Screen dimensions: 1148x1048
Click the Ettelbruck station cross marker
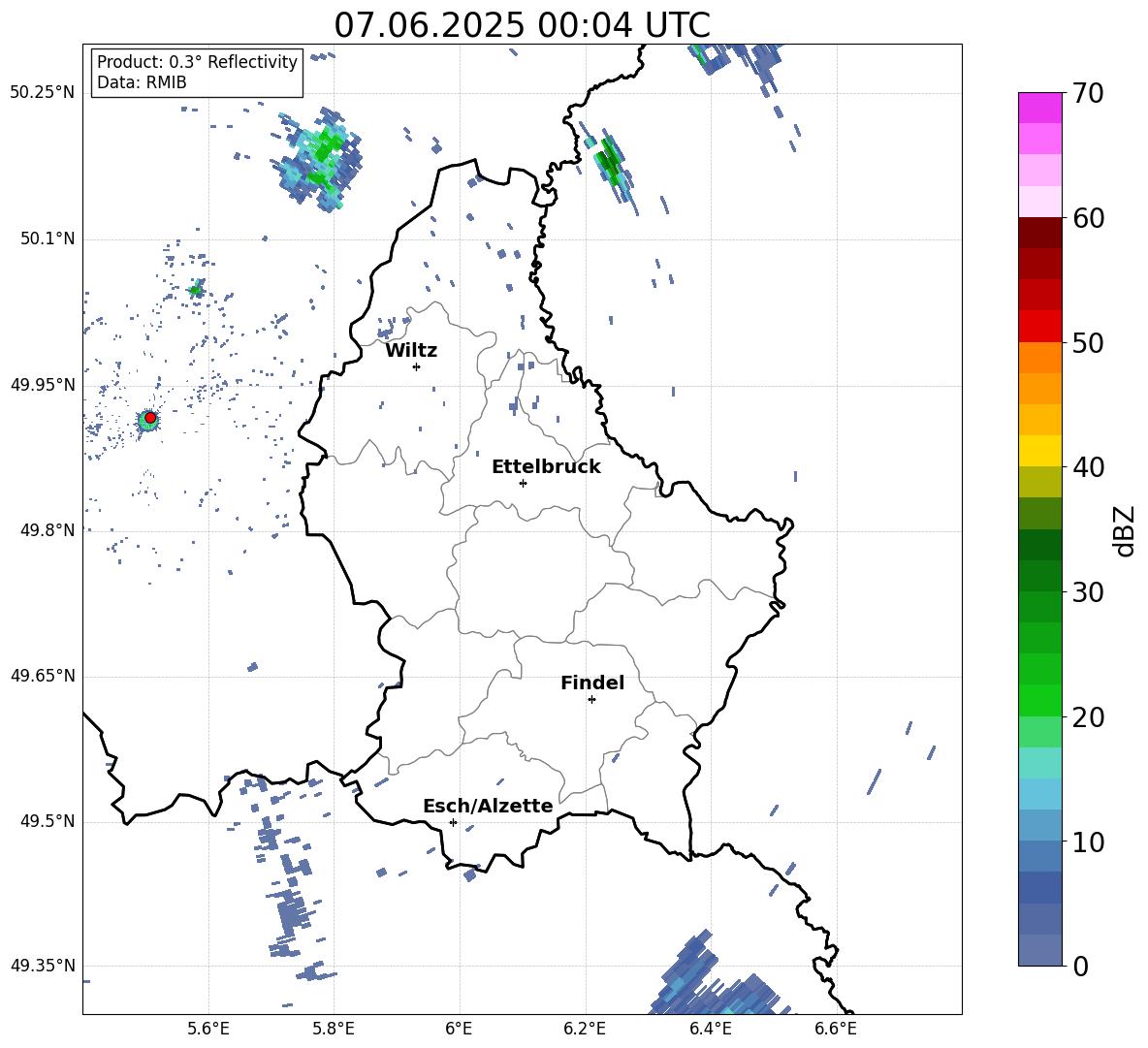pyautogui.click(x=523, y=483)
